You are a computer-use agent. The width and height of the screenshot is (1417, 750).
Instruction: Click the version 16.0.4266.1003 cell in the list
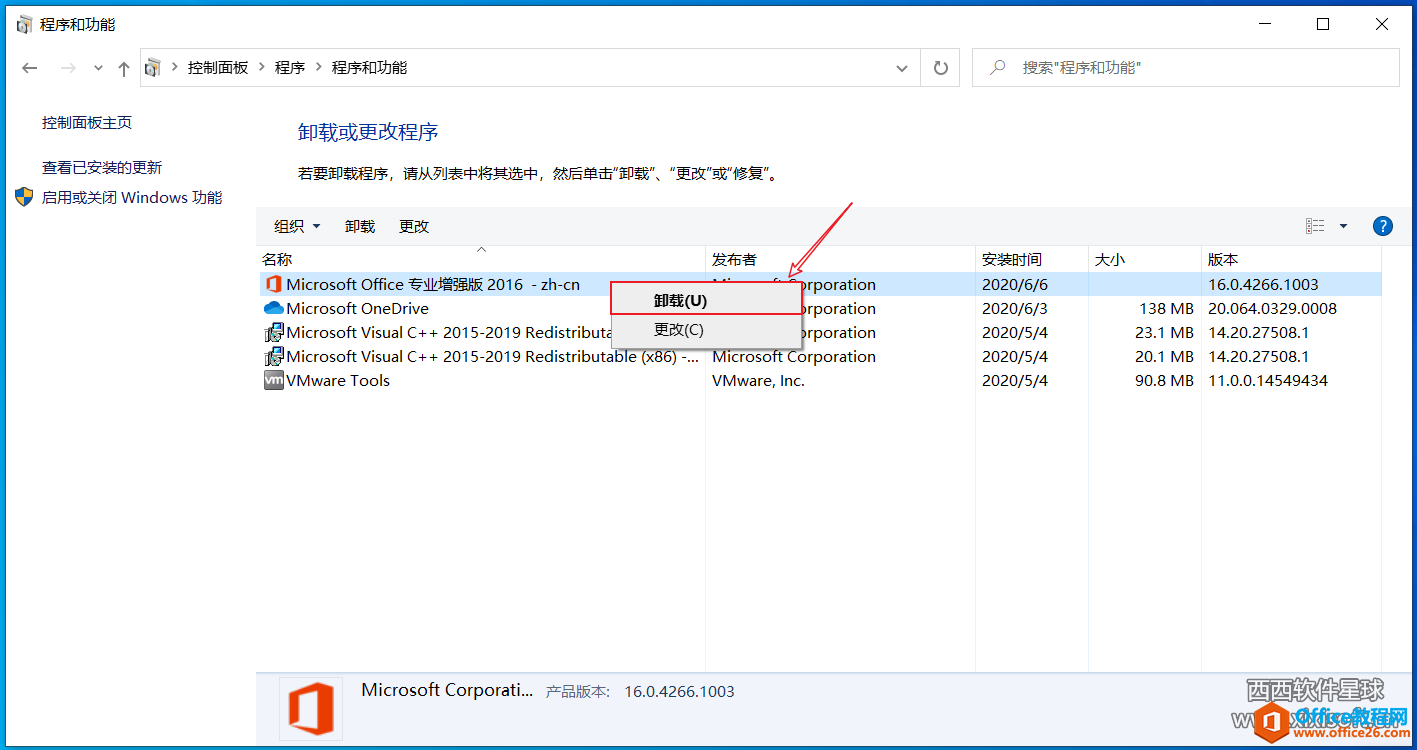pyautogui.click(x=1263, y=284)
